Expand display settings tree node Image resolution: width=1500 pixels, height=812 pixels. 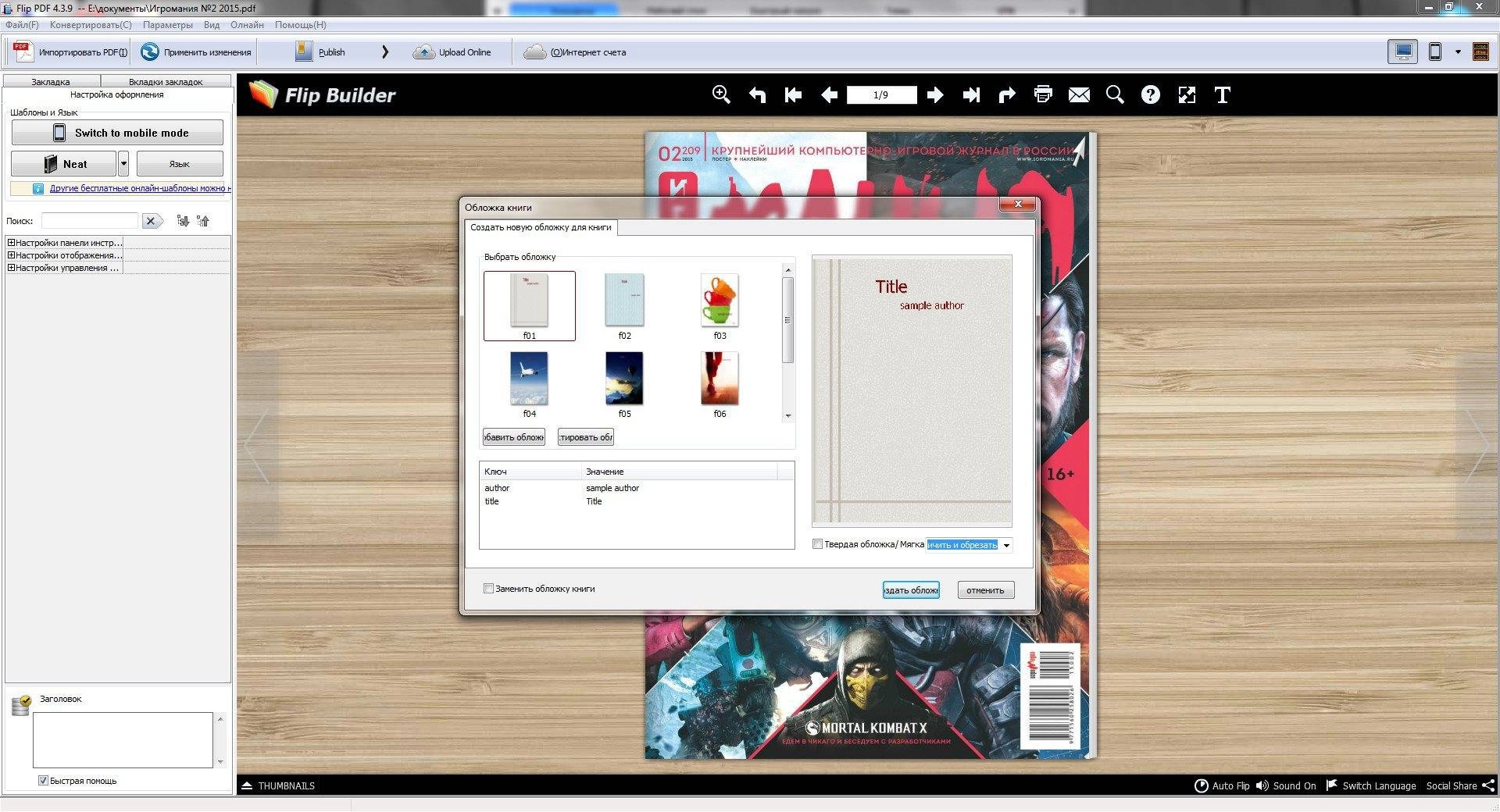click(x=11, y=255)
